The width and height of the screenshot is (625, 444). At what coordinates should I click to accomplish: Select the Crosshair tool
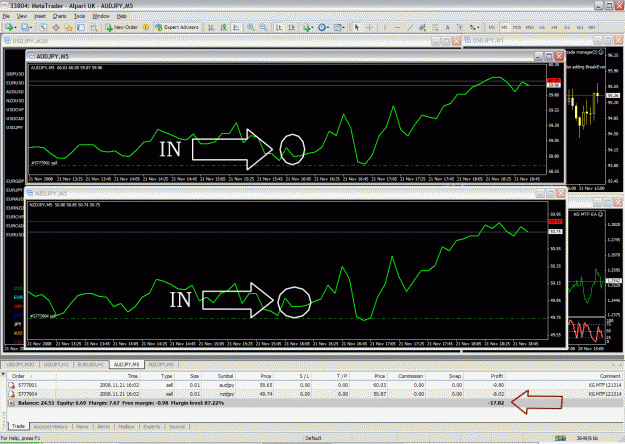(x=369, y=27)
